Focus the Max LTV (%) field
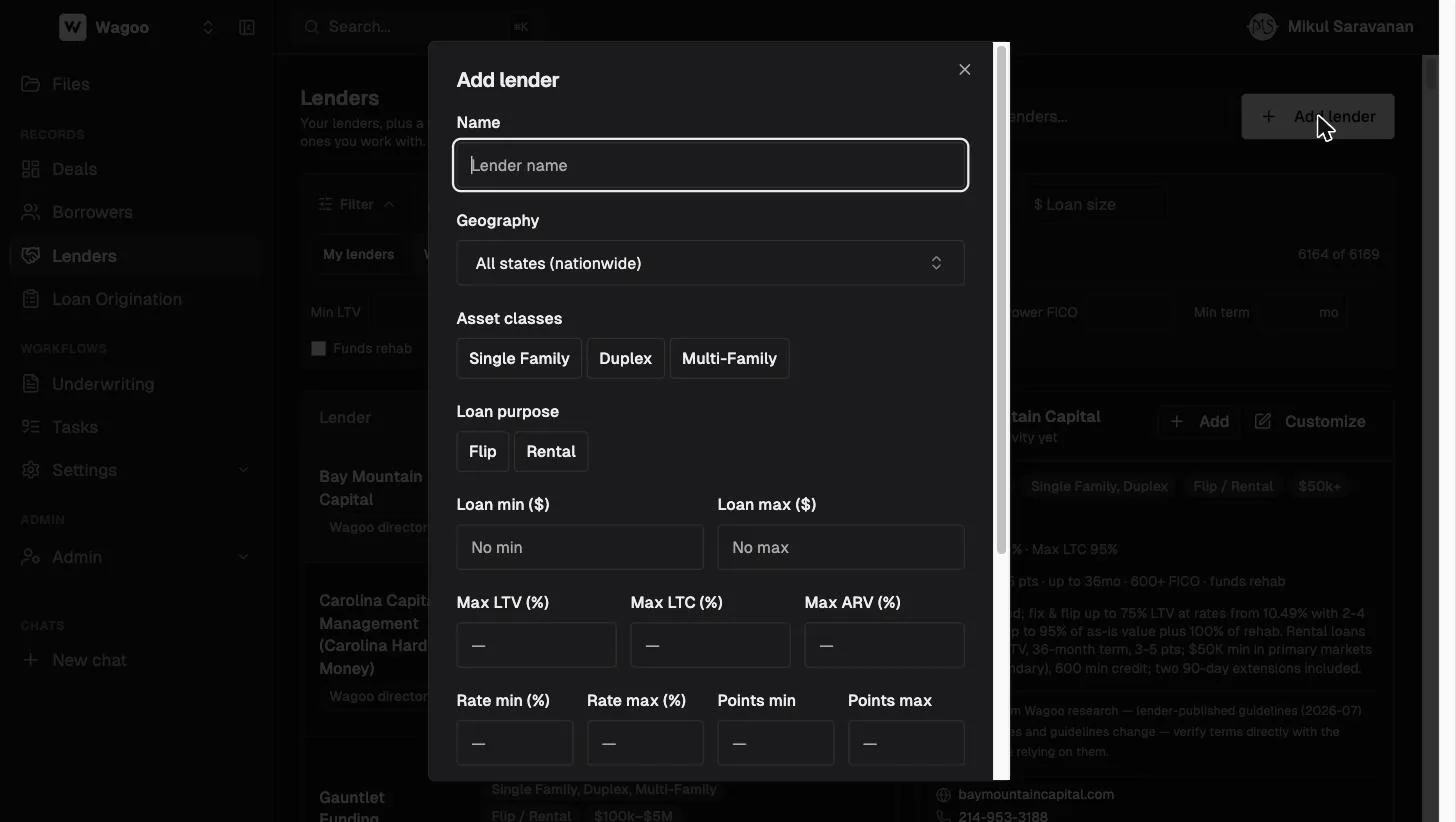This screenshot has width=1456, height=822. pyautogui.click(x=536, y=645)
